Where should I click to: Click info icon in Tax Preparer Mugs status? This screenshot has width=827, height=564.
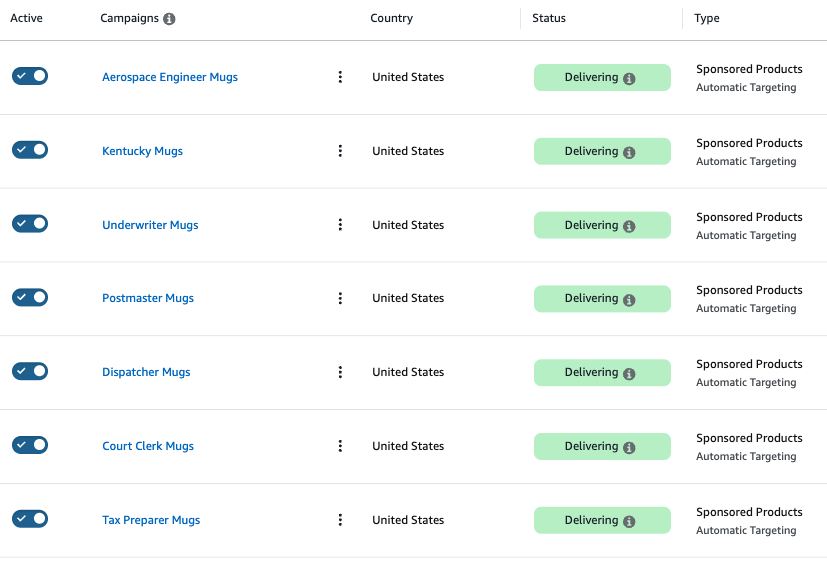click(629, 522)
